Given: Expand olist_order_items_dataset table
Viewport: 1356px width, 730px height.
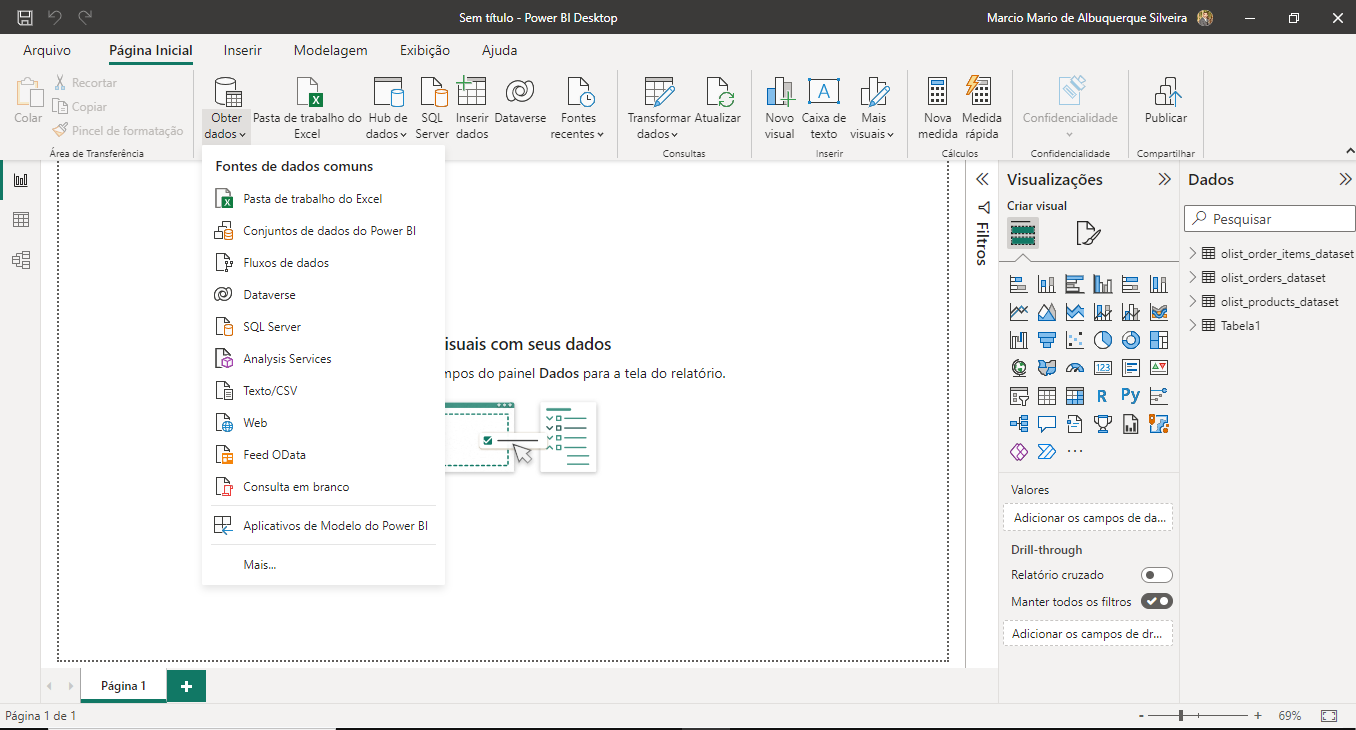Looking at the screenshot, I should click(x=1193, y=254).
